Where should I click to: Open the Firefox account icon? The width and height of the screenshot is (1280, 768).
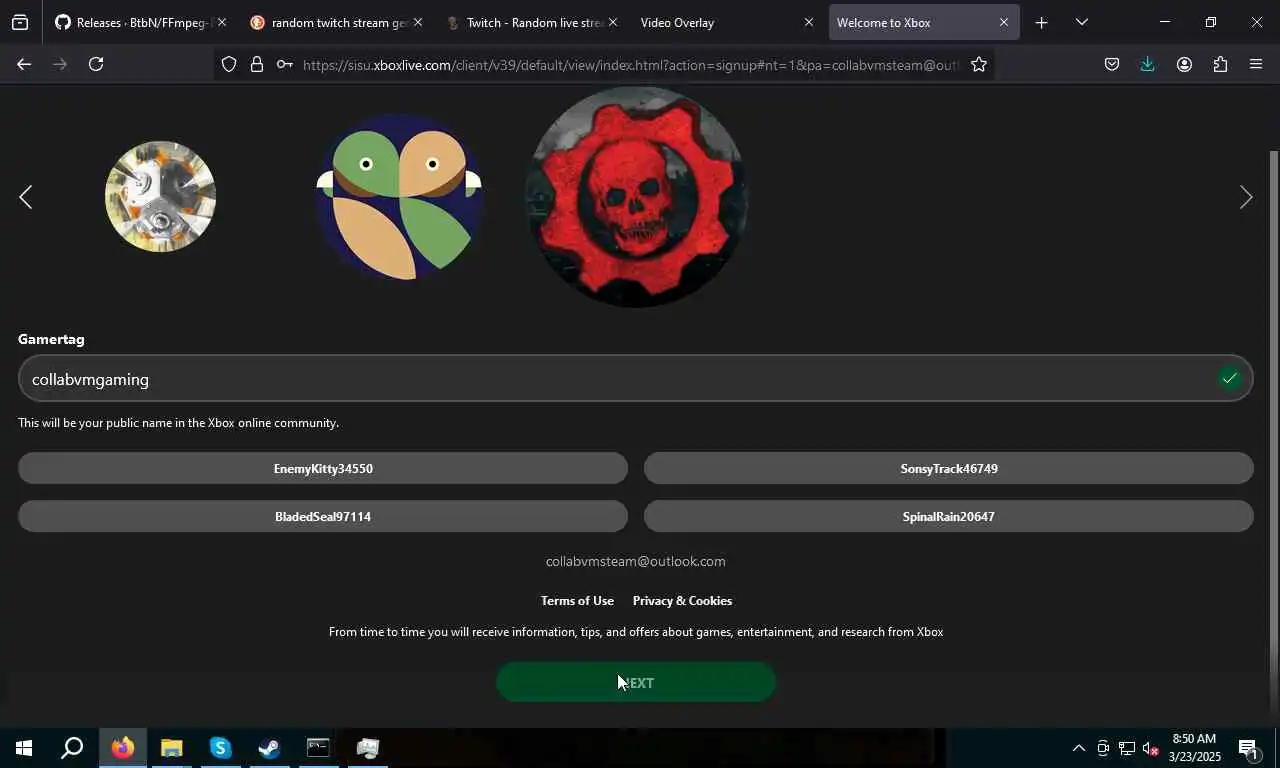pyautogui.click(x=1184, y=64)
